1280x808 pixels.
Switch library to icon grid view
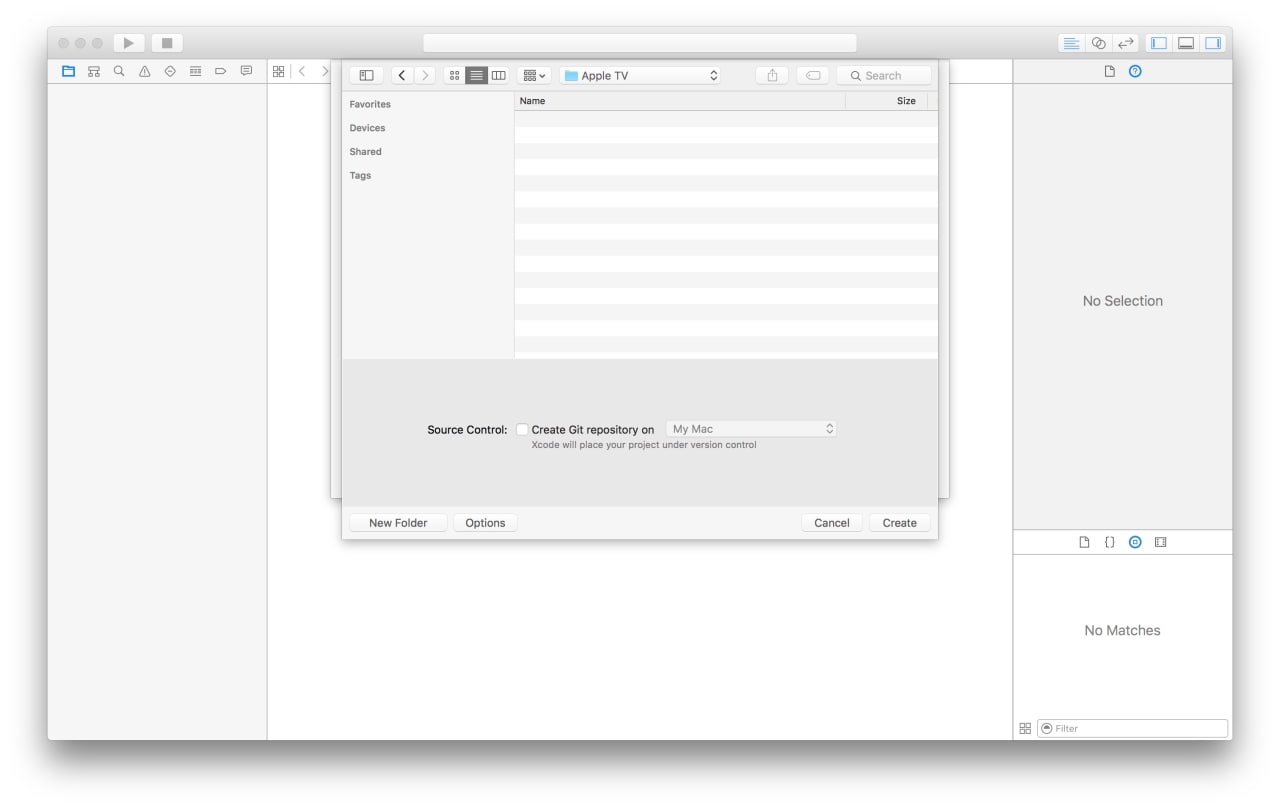click(1025, 729)
